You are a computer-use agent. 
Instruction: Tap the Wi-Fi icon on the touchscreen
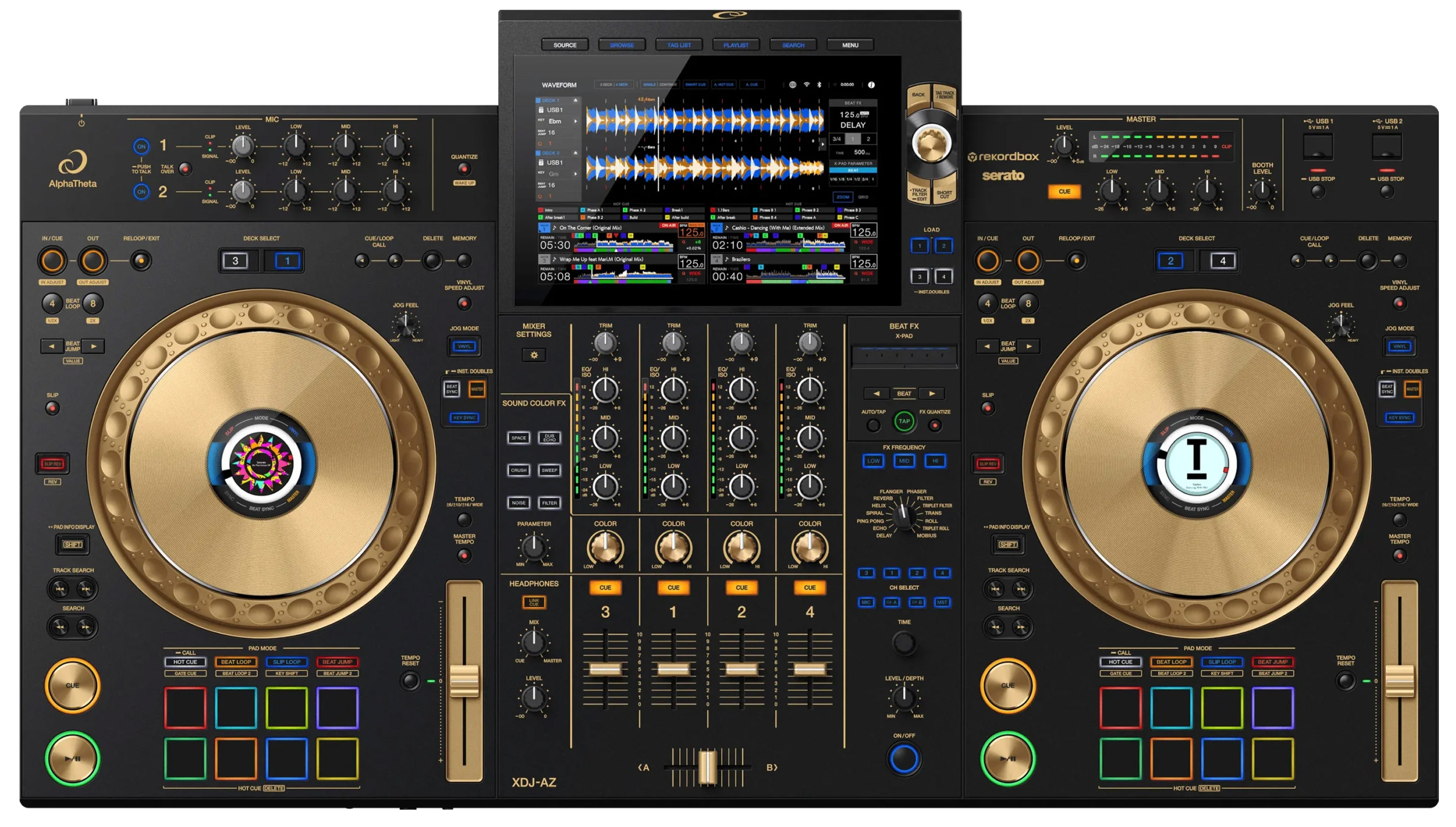click(806, 85)
